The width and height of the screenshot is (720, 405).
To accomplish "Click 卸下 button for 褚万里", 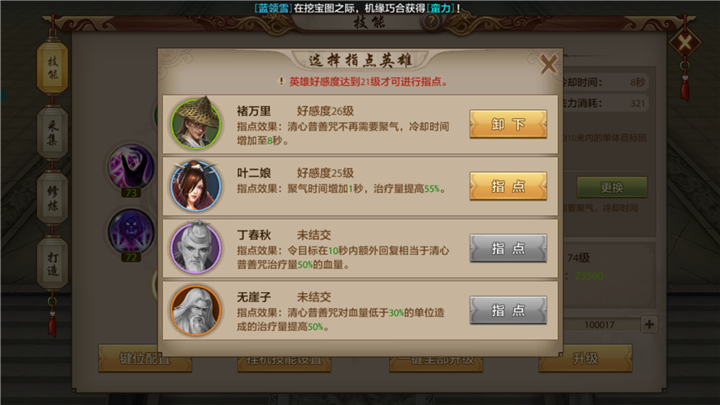I will click(508, 124).
